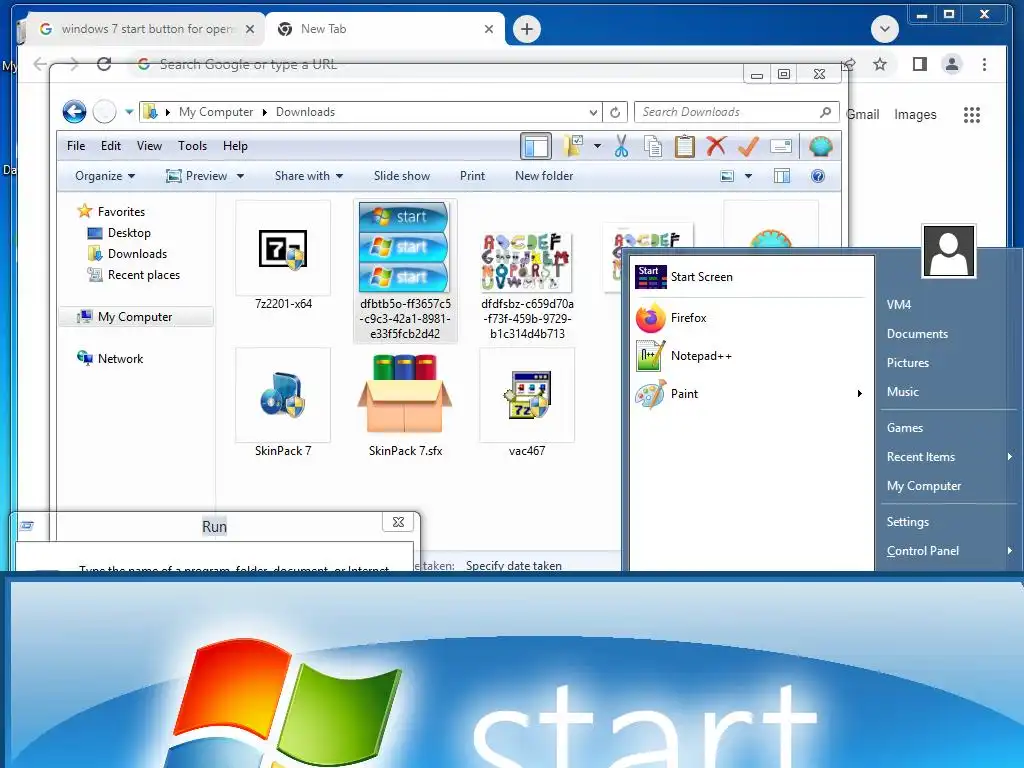Open Control Panel in start menu
The height and width of the screenshot is (768, 1024).
pos(923,551)
